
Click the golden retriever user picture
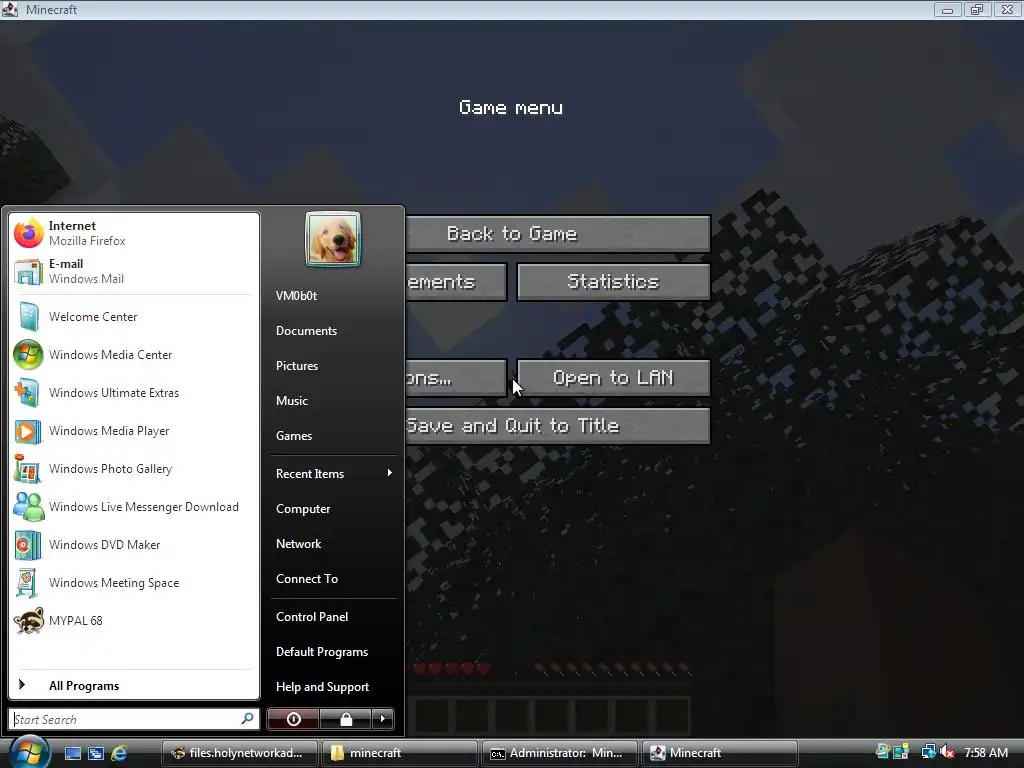[332, 239]
